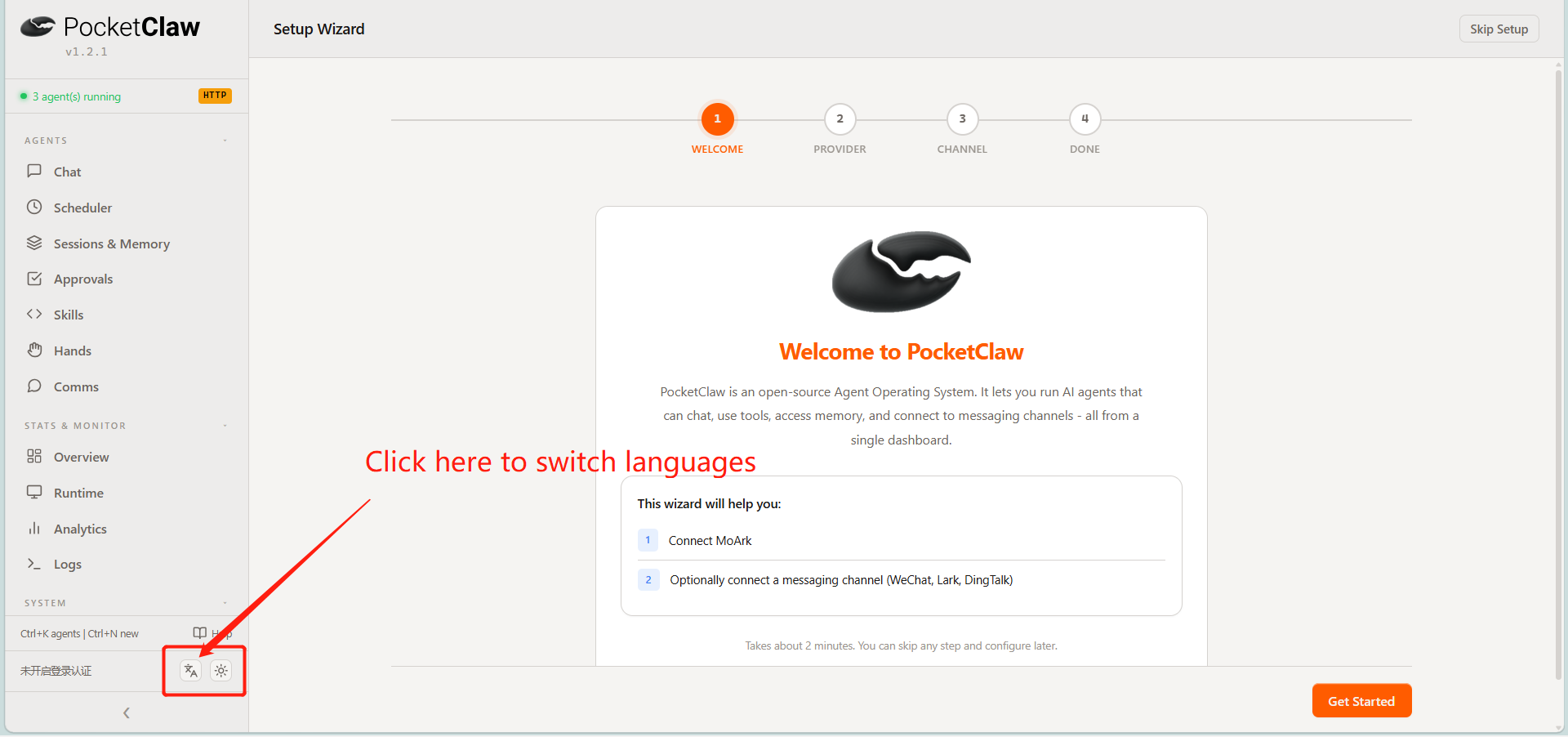Open Approvals via its checkbox icon

pyautogui.click(x=34, y=279)
